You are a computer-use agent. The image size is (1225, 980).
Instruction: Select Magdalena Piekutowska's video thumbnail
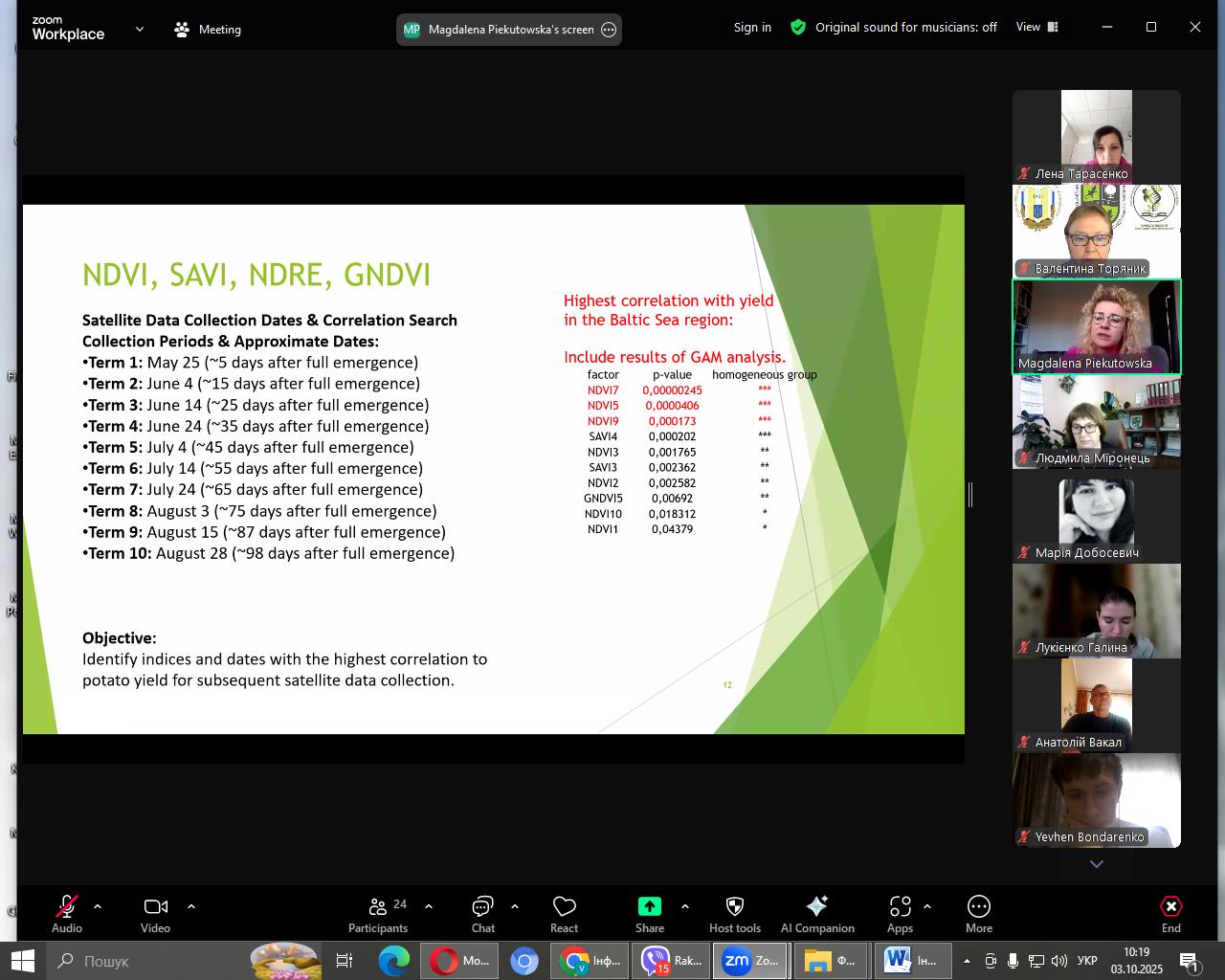point(1096,326)
